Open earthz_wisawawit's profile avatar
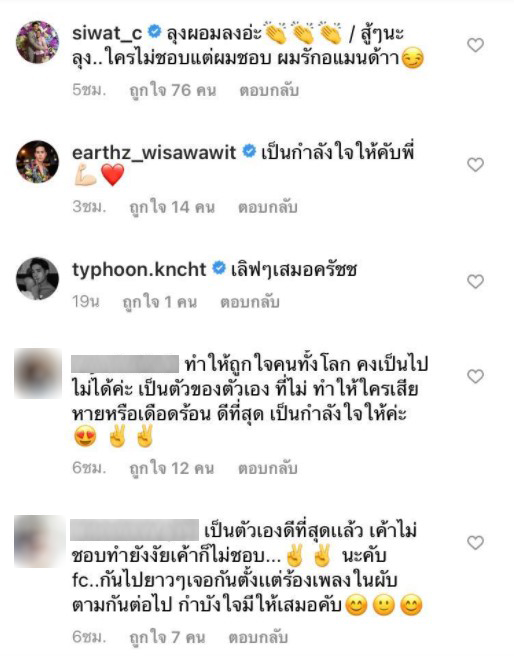 click(x=37, y=161)
